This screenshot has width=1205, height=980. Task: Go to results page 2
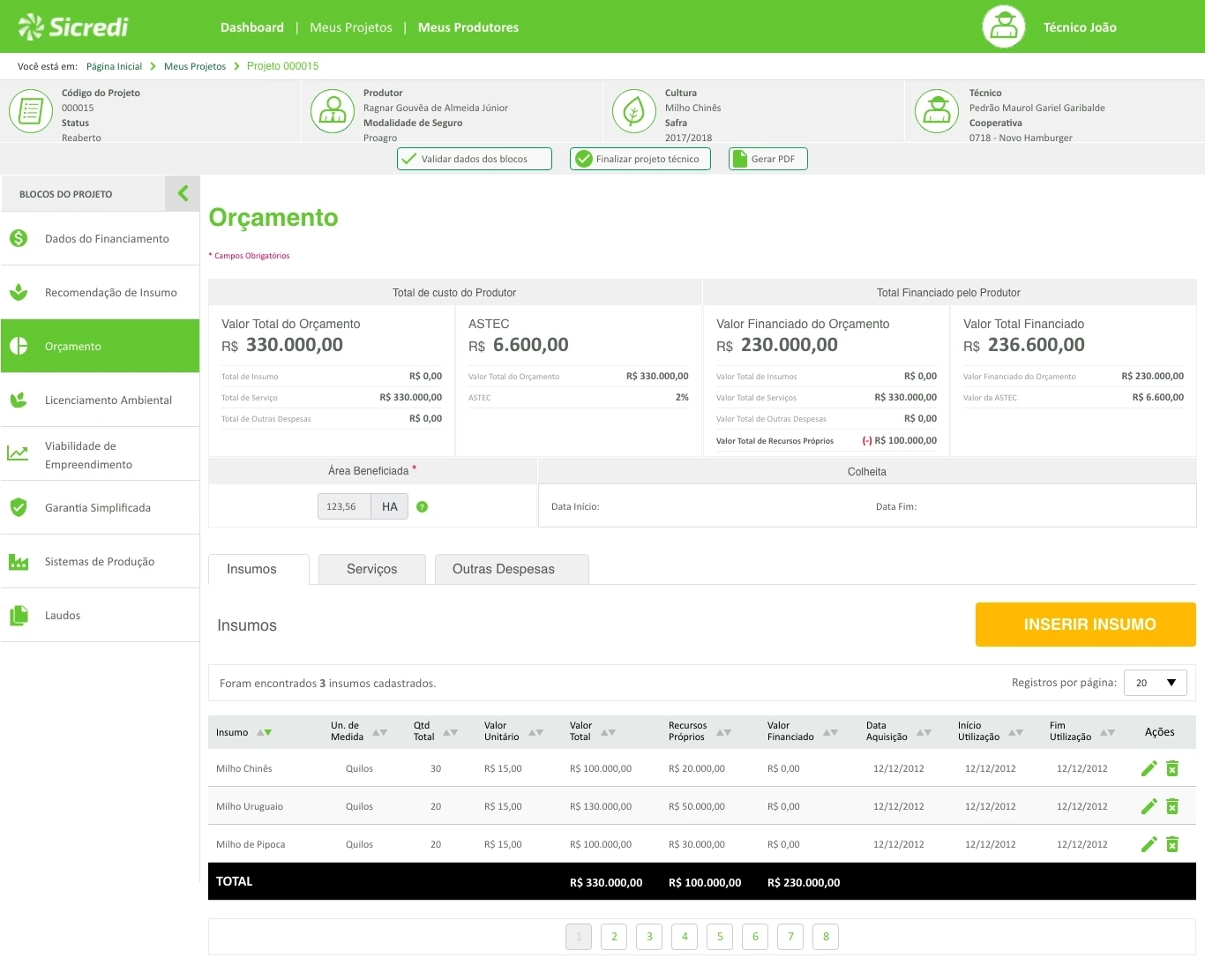[614, 937]
